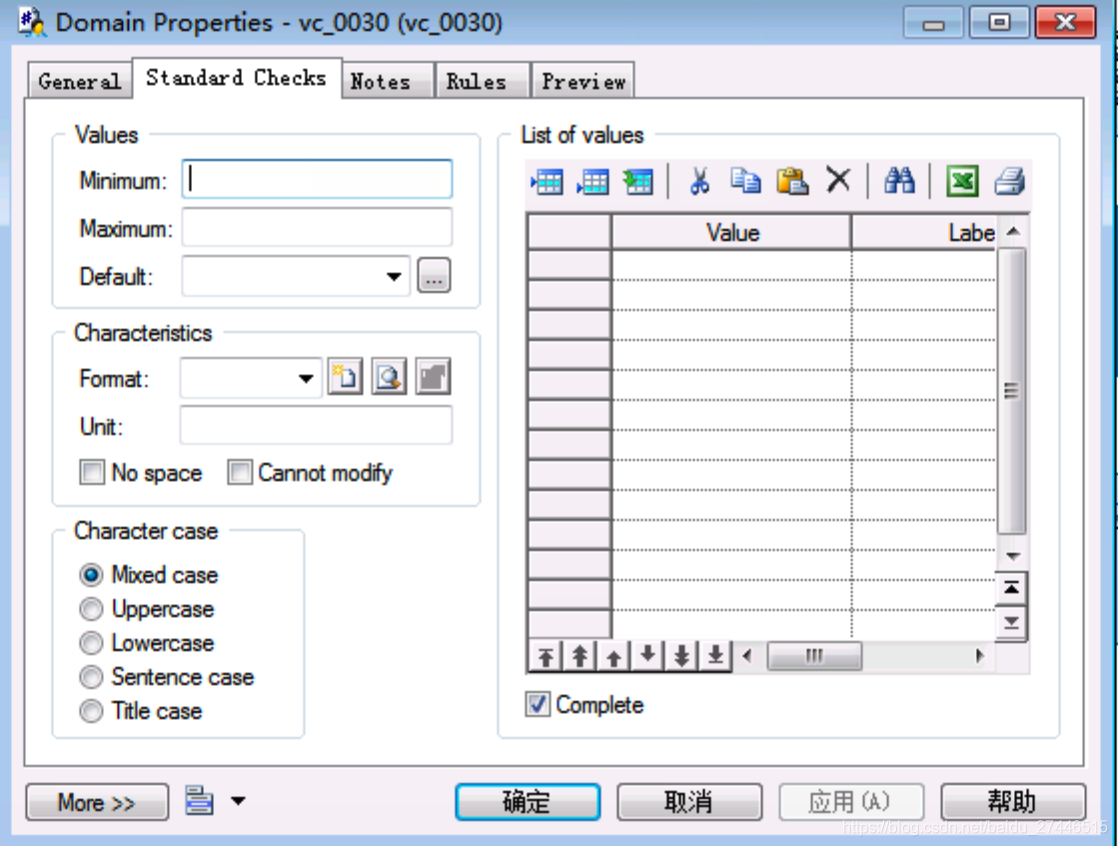The image size is (1118, 846).
Task: Jump to last row of values grid
Action: (x=1011, y=624)
